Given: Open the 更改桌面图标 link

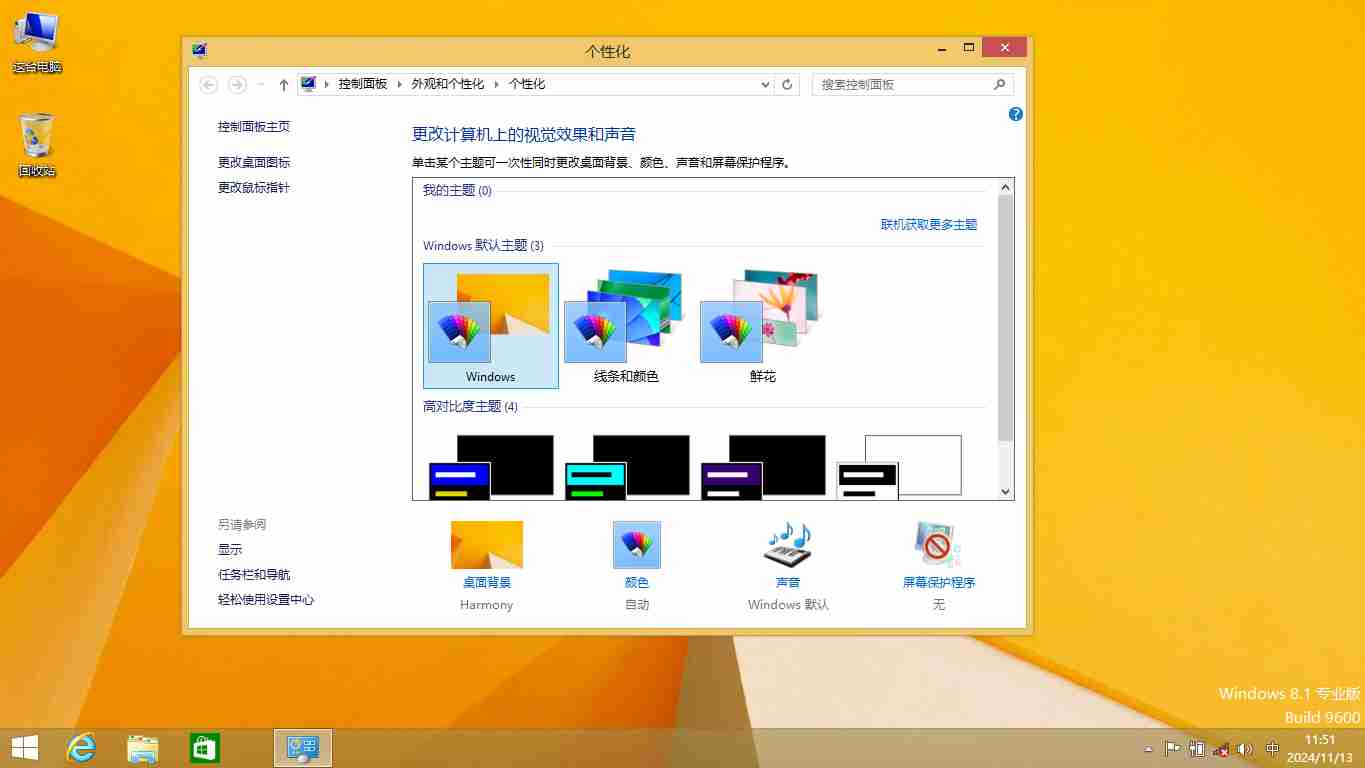Looking at the screenshot, I should [254, 162].
